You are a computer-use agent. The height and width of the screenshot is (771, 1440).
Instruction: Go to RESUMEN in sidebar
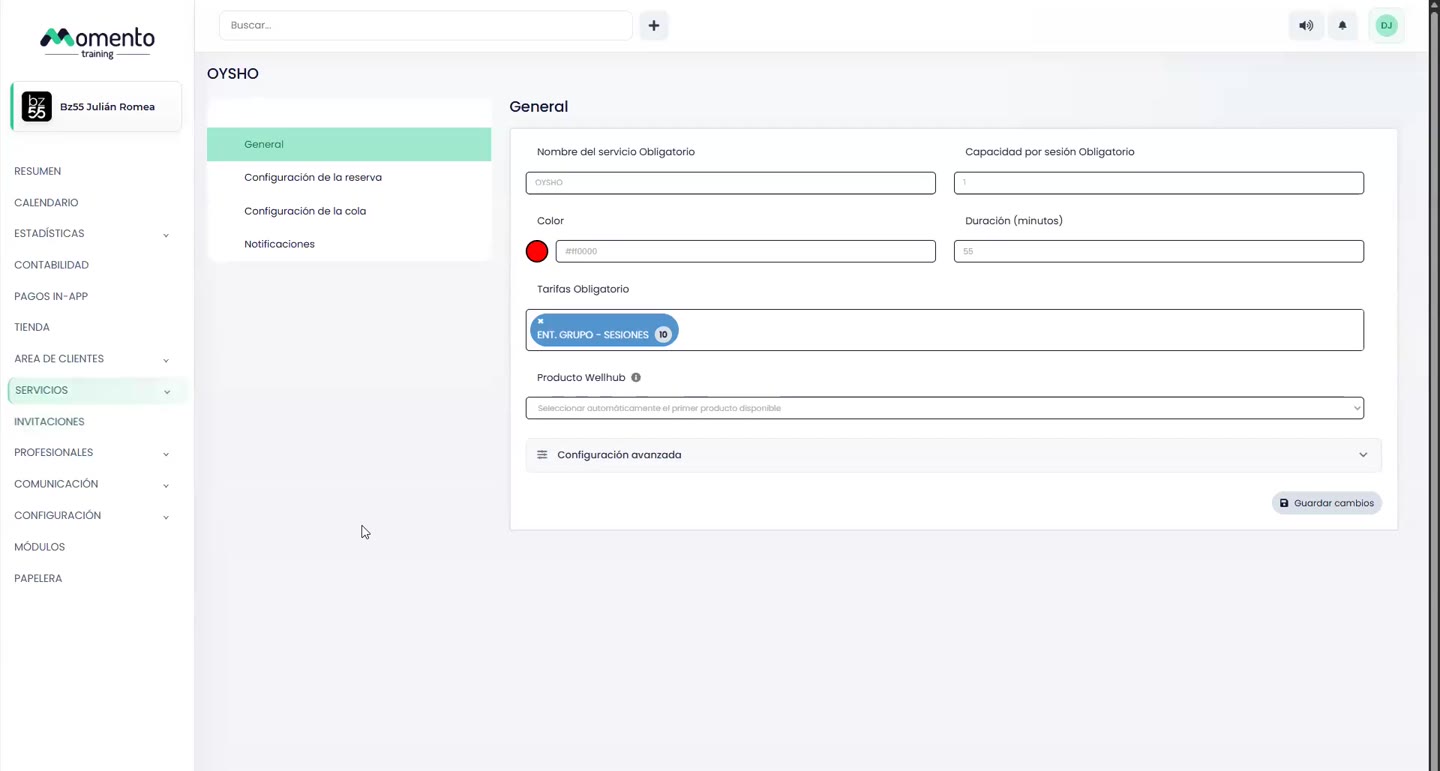click(38, 171)
